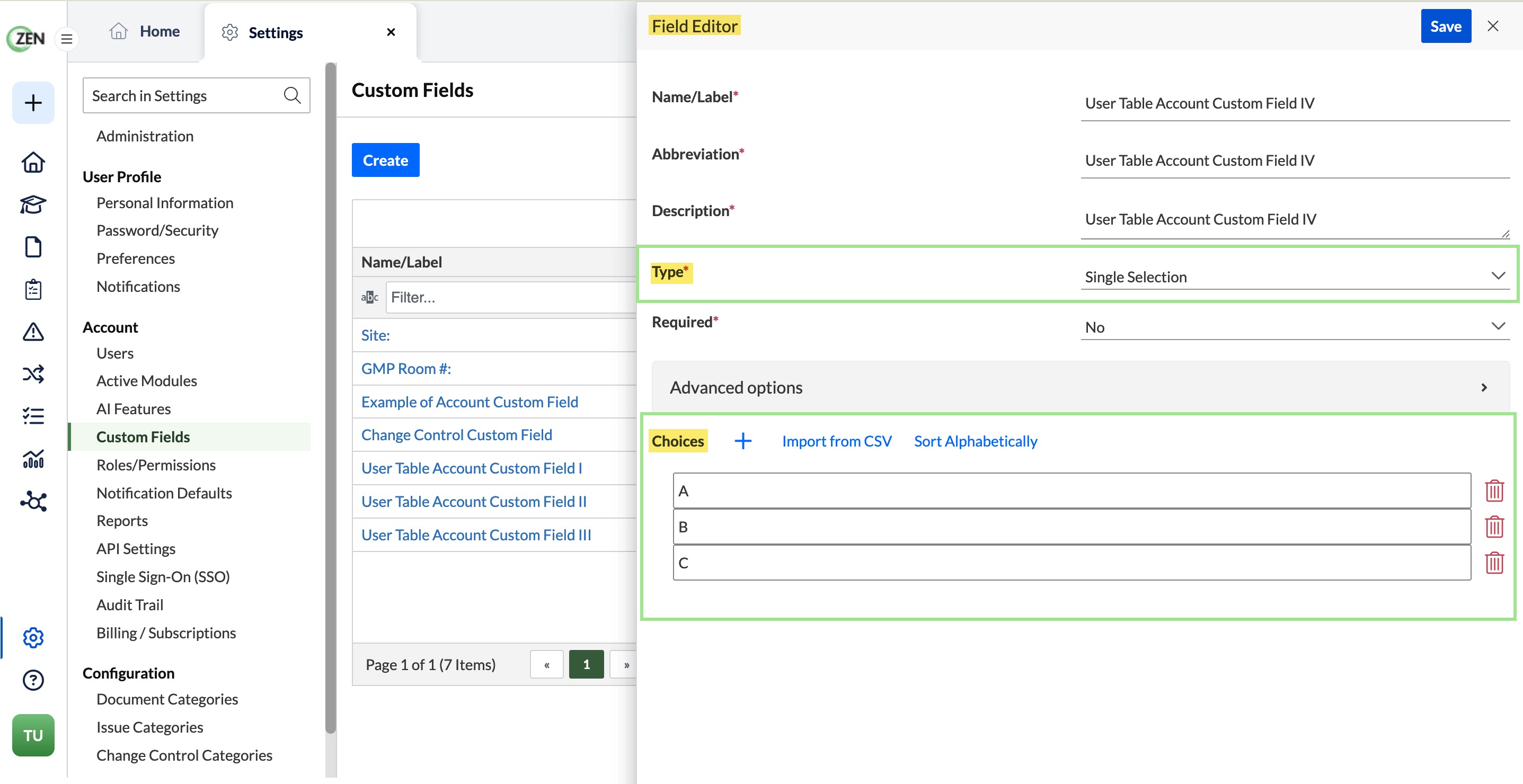The image size is (1523, 784).
Task: Click Sort Alphabetically link
Action: point(976,441)
